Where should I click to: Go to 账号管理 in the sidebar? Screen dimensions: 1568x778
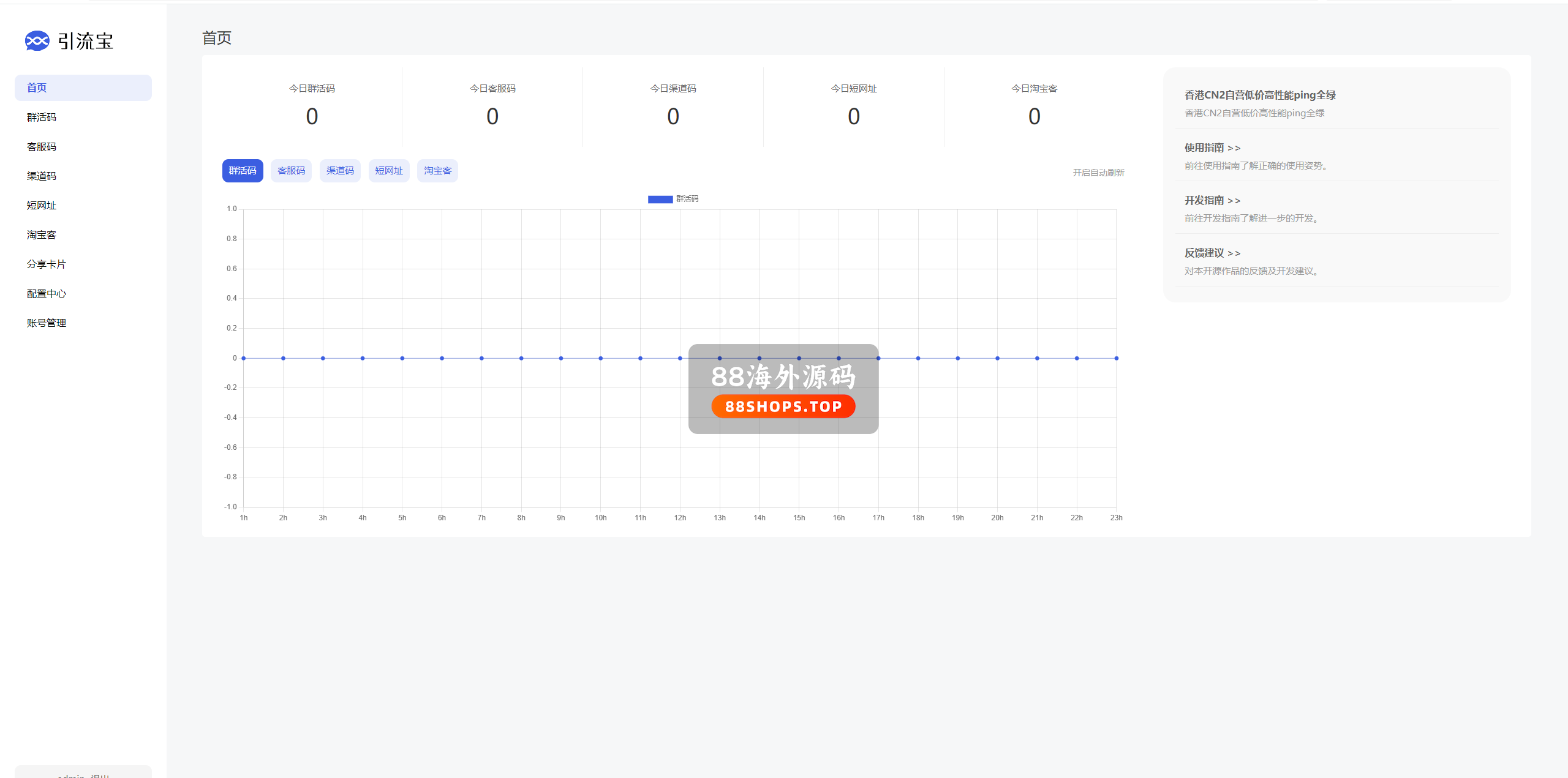47,323
